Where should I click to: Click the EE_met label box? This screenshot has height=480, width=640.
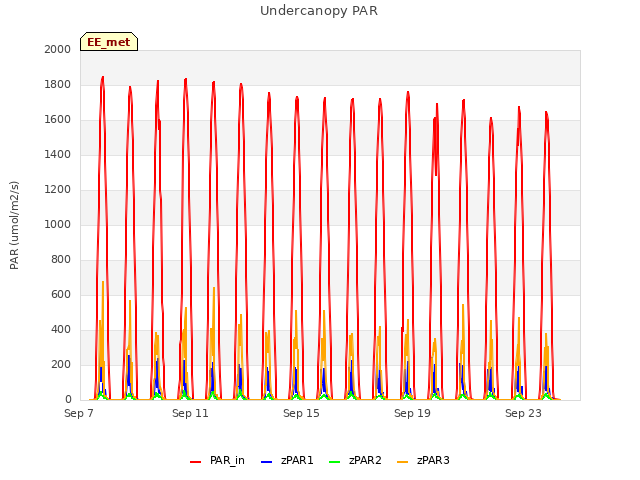click(109, 42)
